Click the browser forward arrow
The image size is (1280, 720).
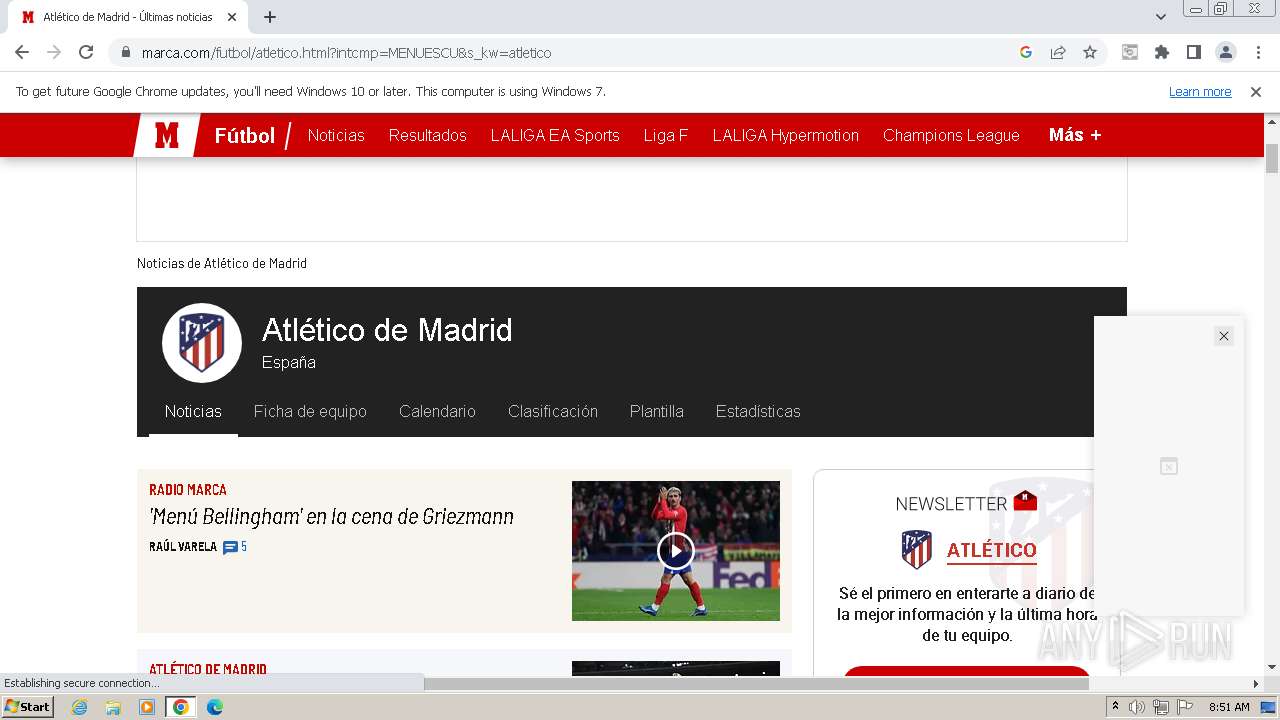click(54, 52)
